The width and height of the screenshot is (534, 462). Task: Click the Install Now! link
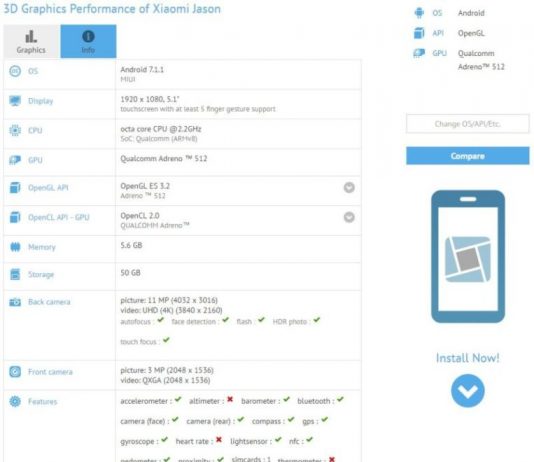[468, 358]
